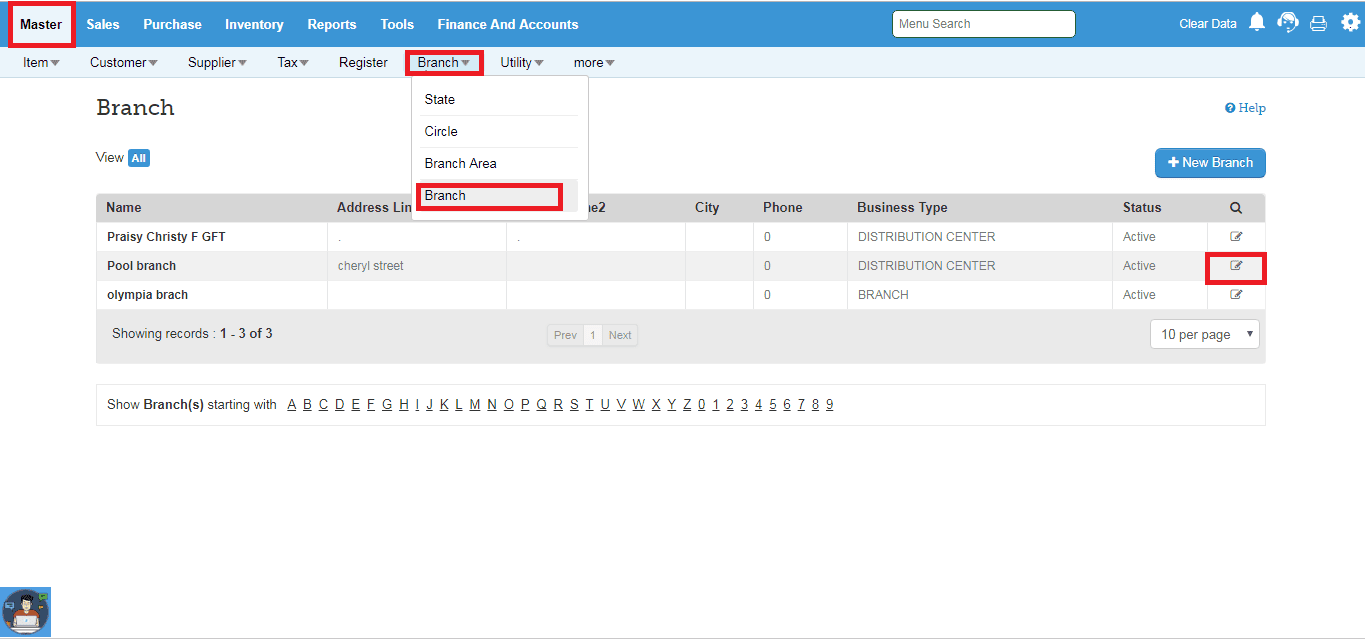
Task: Edit the Pool branch row
Action: click(1236, 266)
